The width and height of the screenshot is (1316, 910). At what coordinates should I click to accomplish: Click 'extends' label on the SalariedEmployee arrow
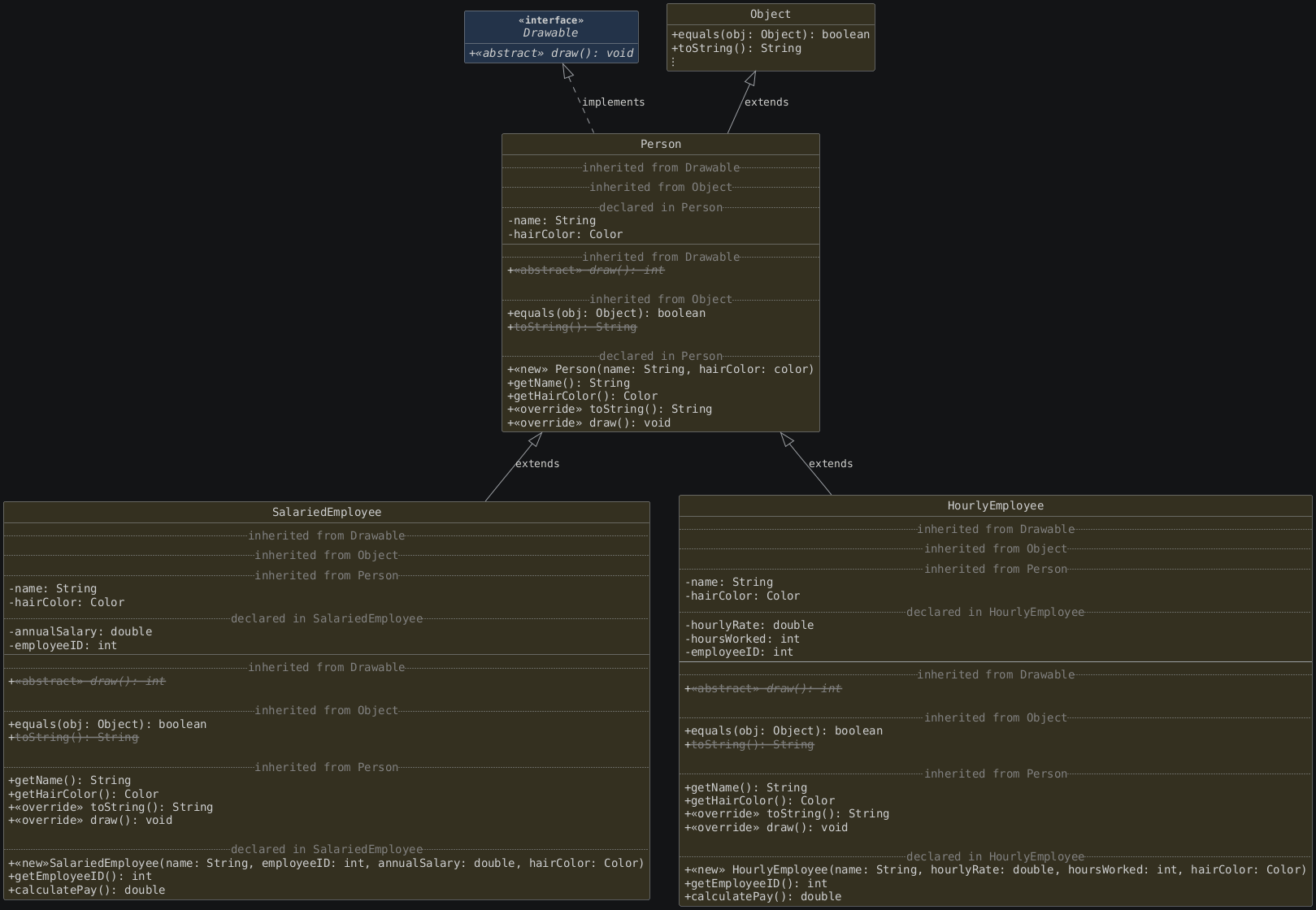coord(537,464)
